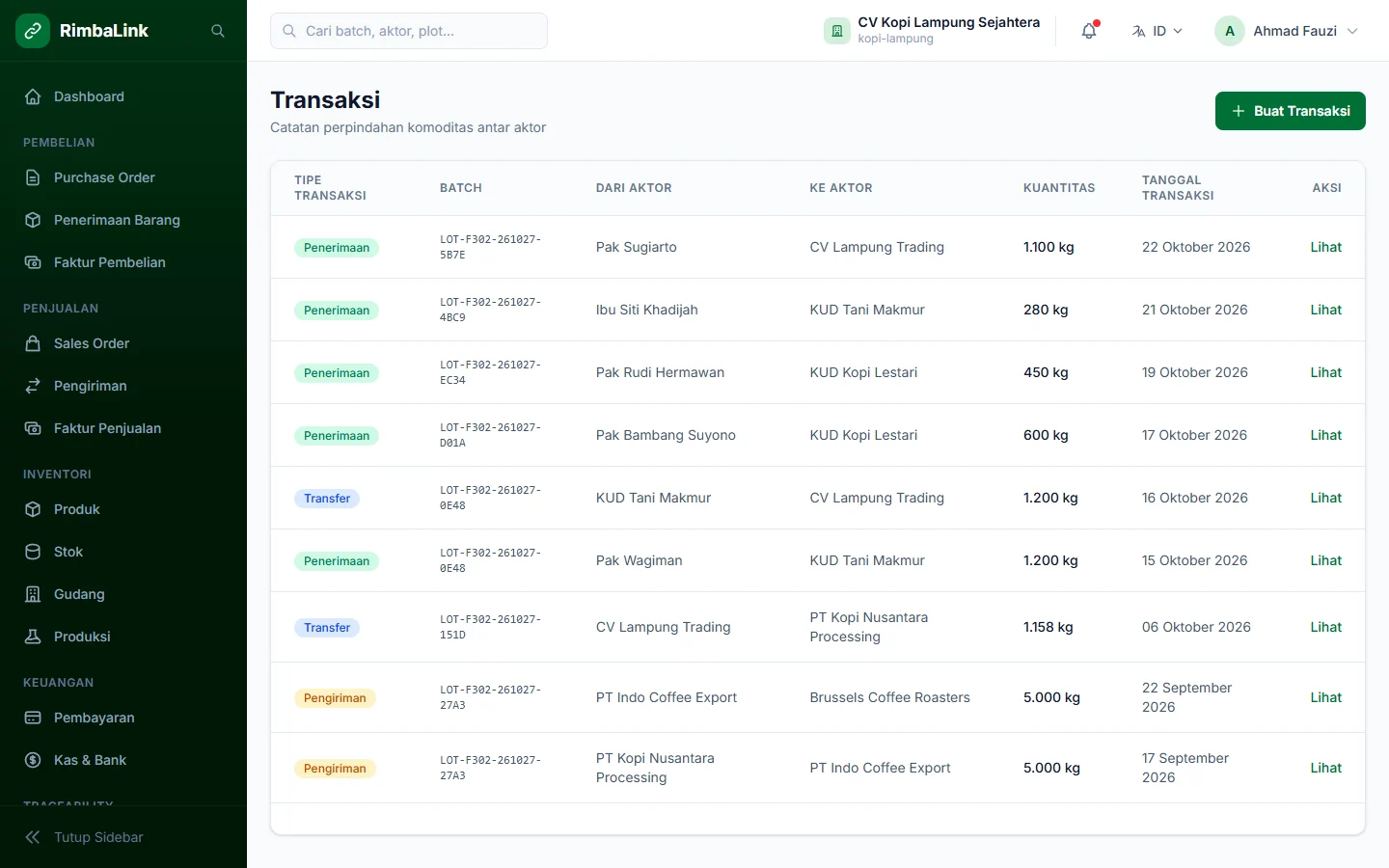Image resolution: width=1389 pixels, height=868 pixels.
Task: Open Kas & Bank menu item
Action: (123, 760)
